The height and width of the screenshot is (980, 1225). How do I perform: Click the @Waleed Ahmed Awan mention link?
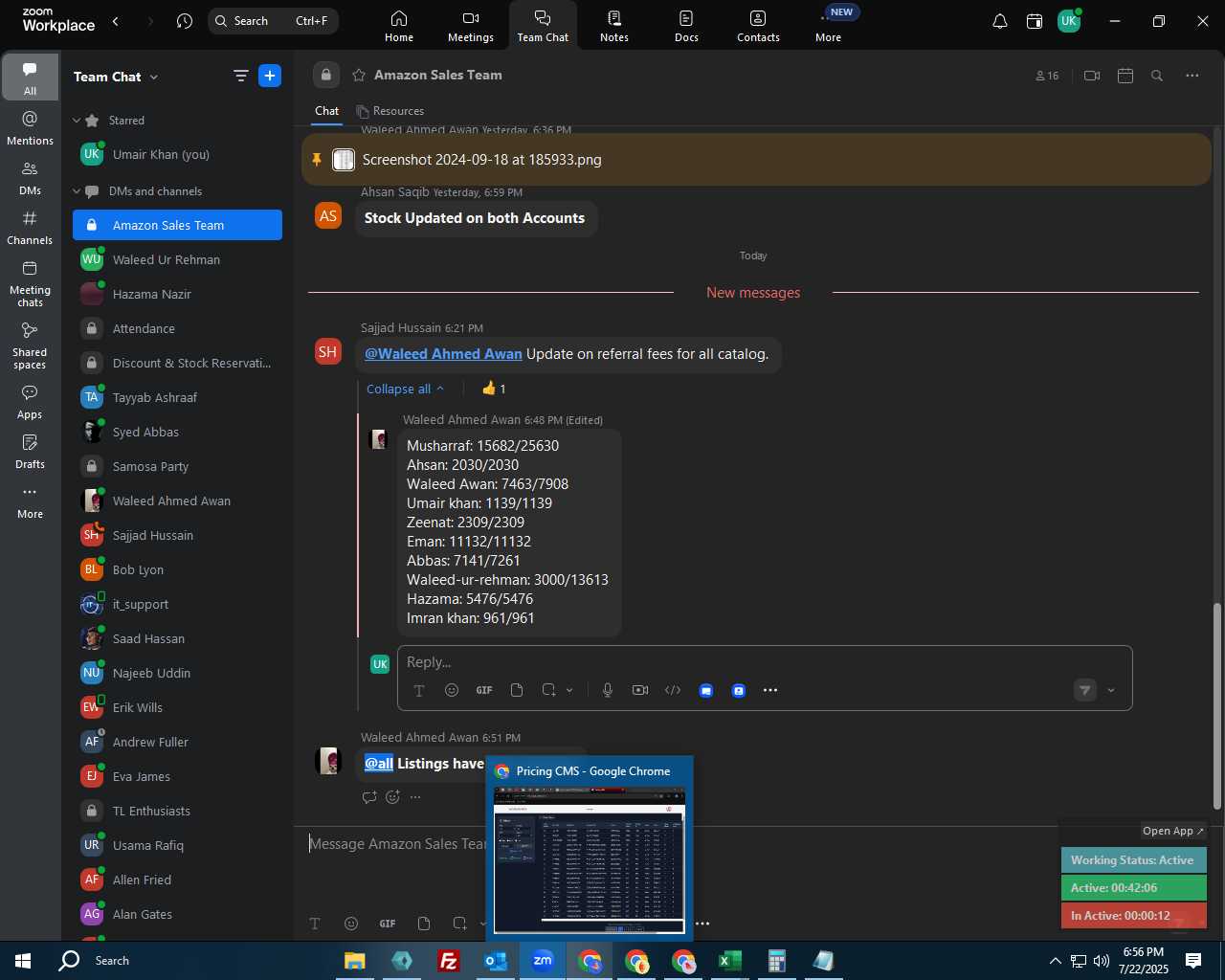(x=443, y=354)
